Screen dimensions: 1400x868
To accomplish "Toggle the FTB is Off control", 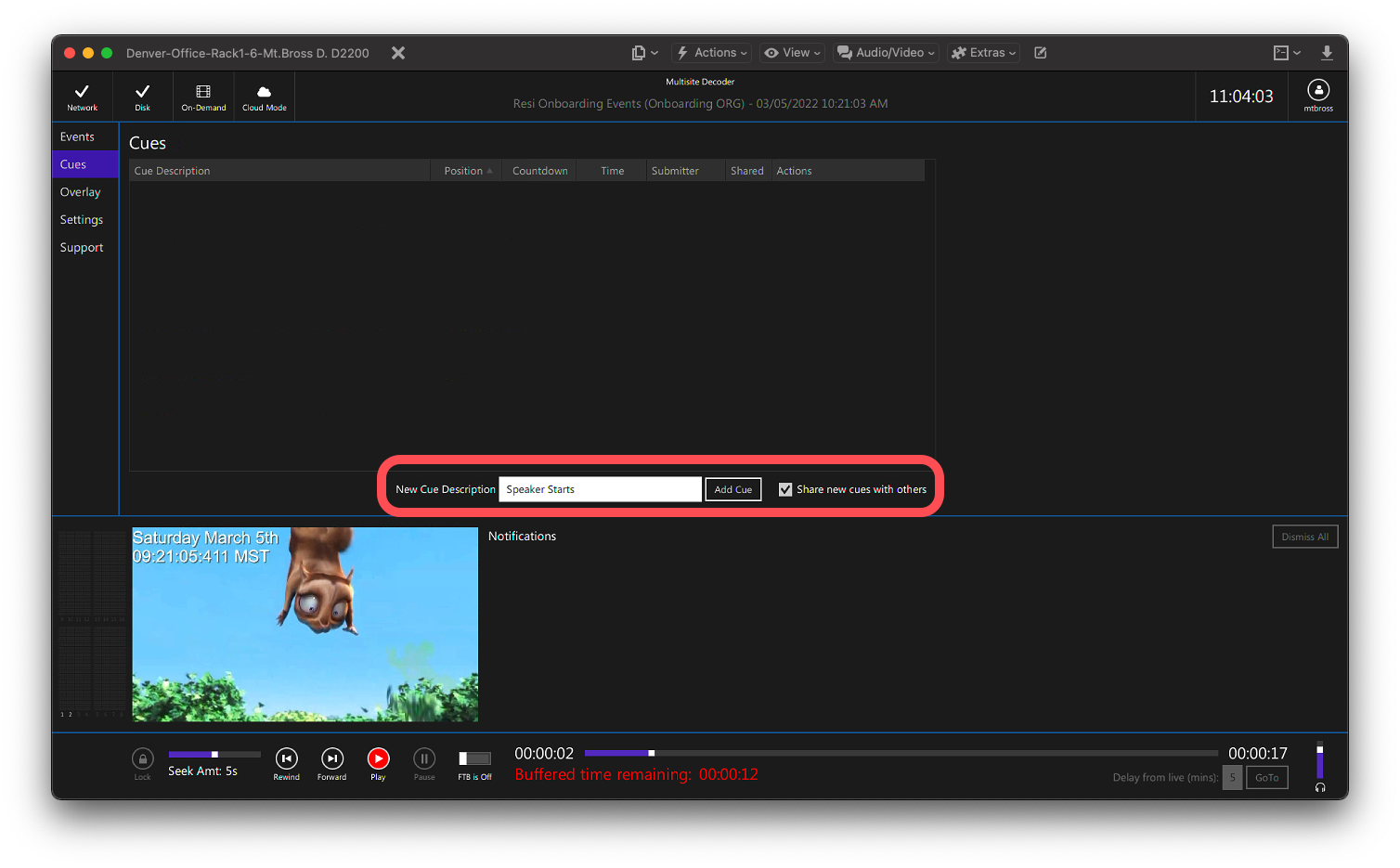I will 474,758.
